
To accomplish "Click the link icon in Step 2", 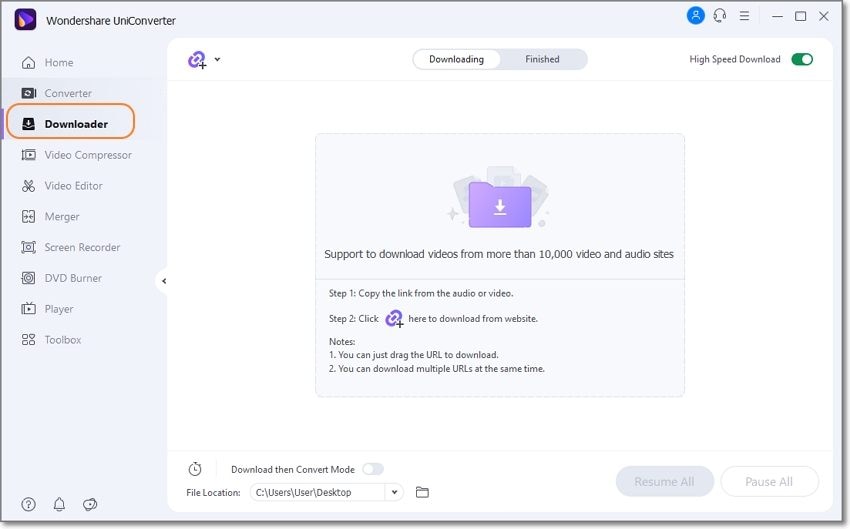I will pos(394,319).
